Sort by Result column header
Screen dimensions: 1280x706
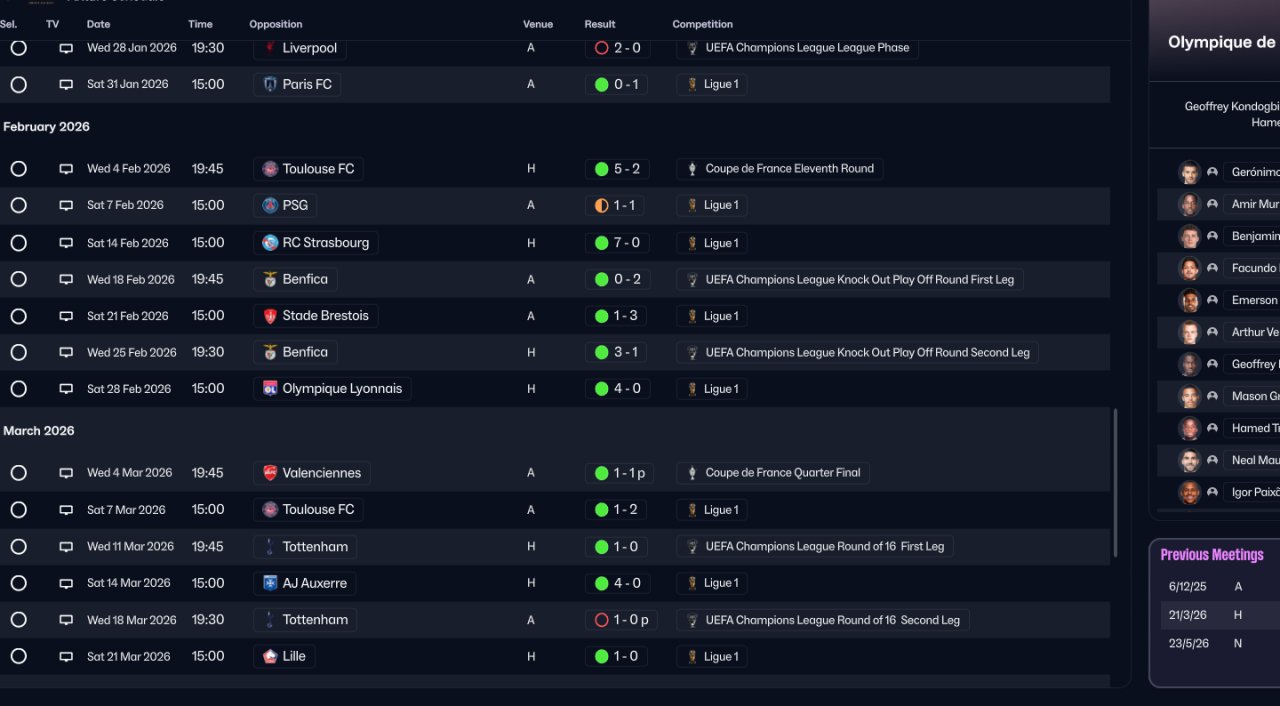pyautogui.click(x=600, y=24)
